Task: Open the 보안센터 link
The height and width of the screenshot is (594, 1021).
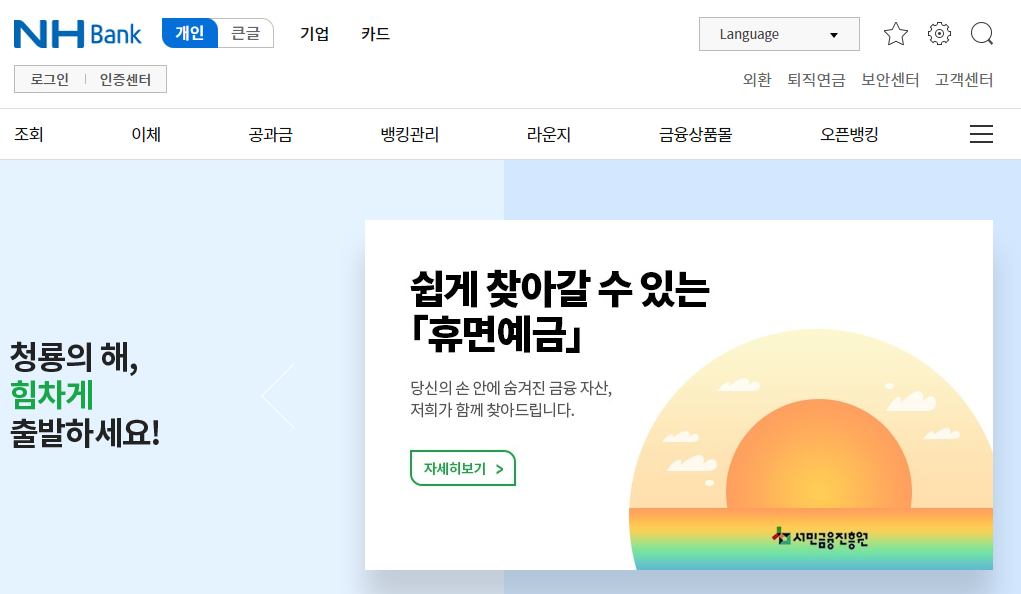Action: tap(890, 80)
